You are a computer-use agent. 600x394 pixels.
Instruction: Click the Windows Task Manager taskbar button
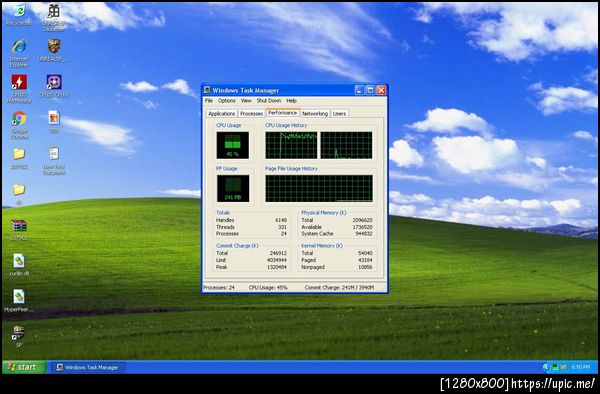[88, 368]
